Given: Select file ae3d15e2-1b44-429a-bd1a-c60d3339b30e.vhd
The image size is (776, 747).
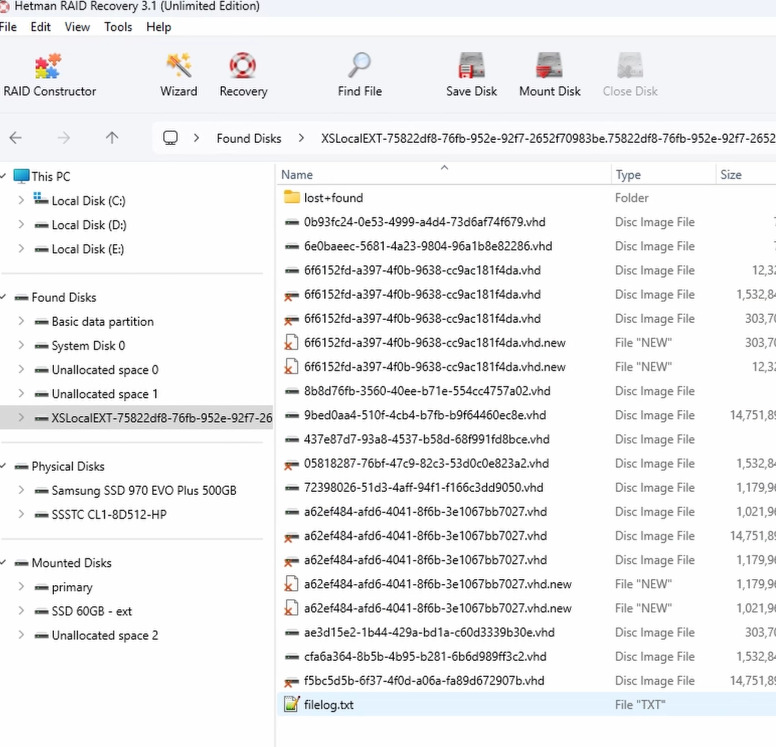Looking at the screenshot, I should pyautogui.click(x=429, y=632).
